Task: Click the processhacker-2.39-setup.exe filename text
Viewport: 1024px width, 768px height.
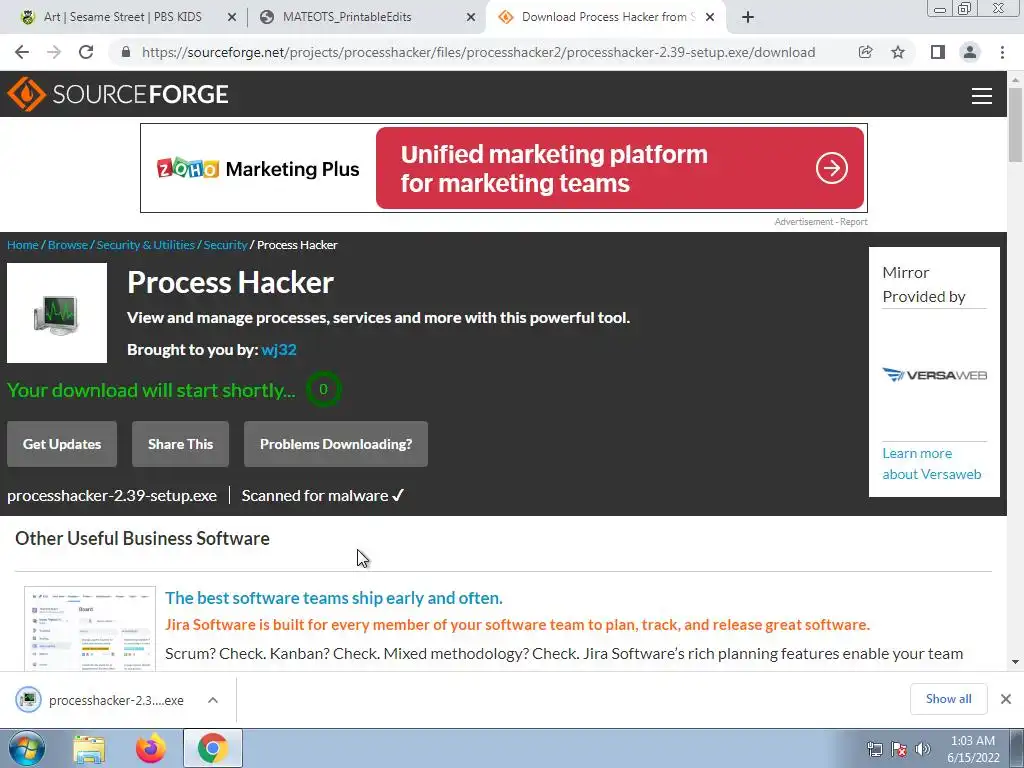Action: [112, 496]
